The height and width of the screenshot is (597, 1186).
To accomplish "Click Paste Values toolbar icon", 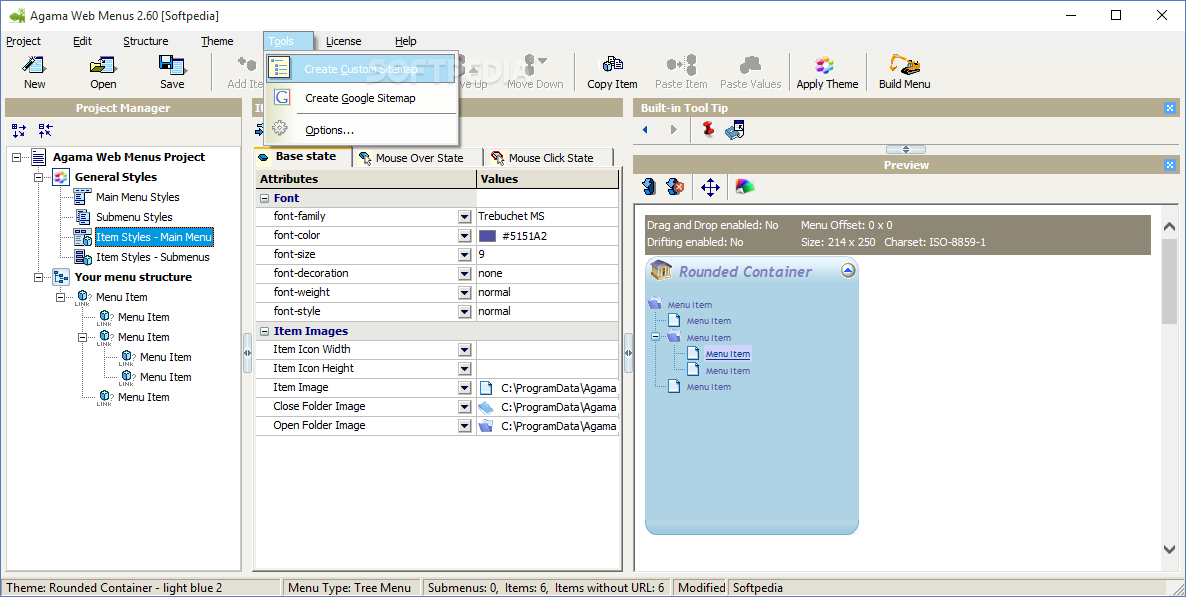I will (x=750, y=66).
